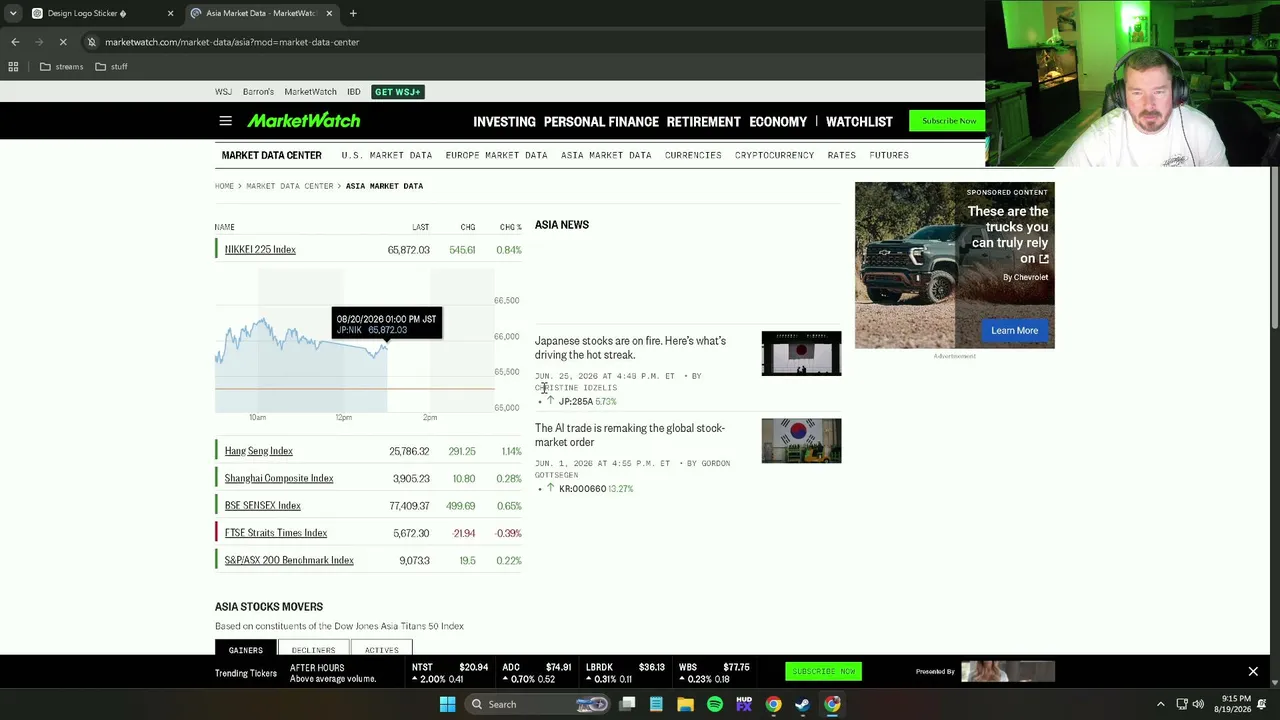Open the Chrome apps grid icon
The width and height of the screenshot is (1280, 720).
[13, 67]
